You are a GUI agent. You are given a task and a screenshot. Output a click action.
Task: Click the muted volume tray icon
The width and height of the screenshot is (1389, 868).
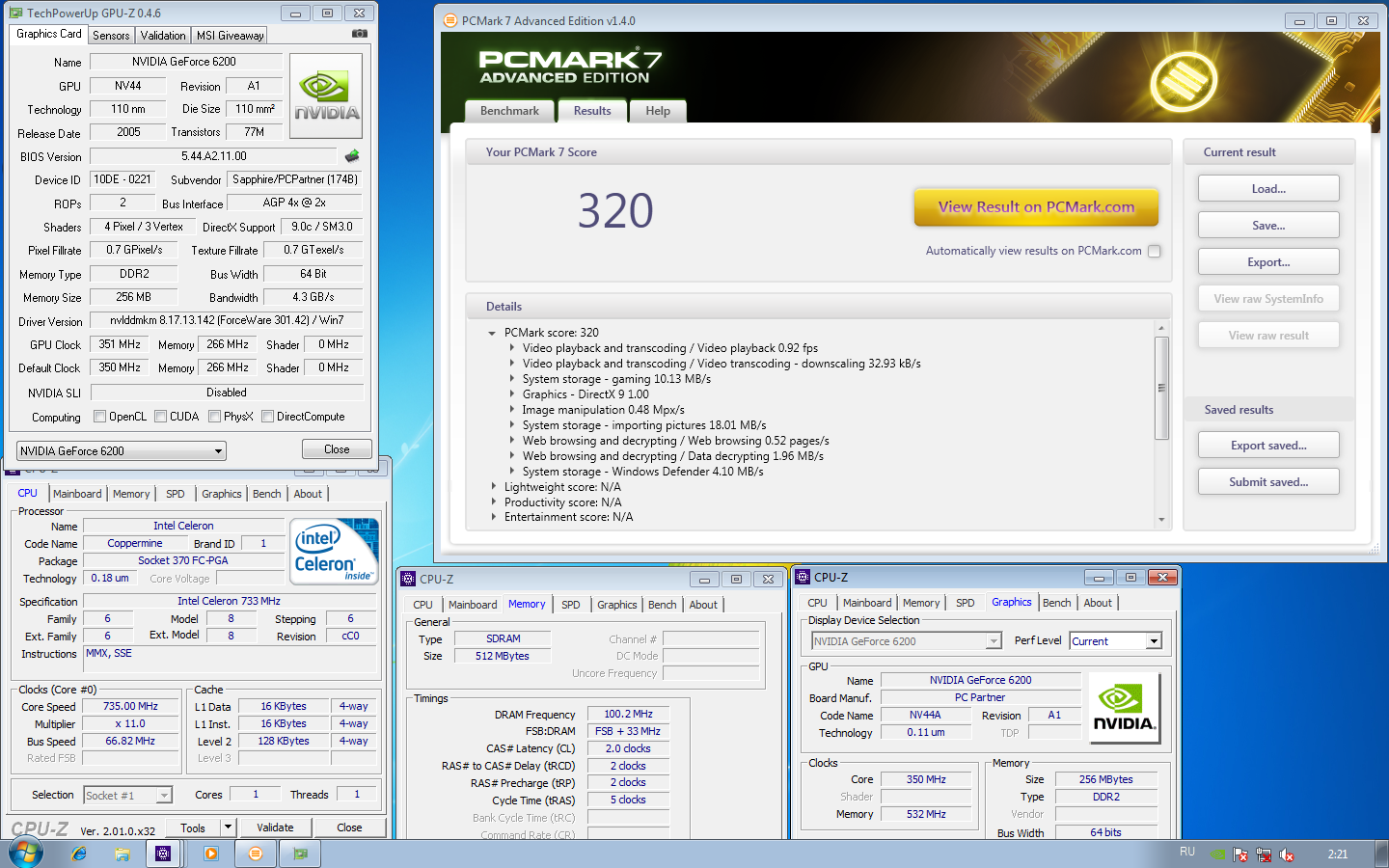(1287, 854)
